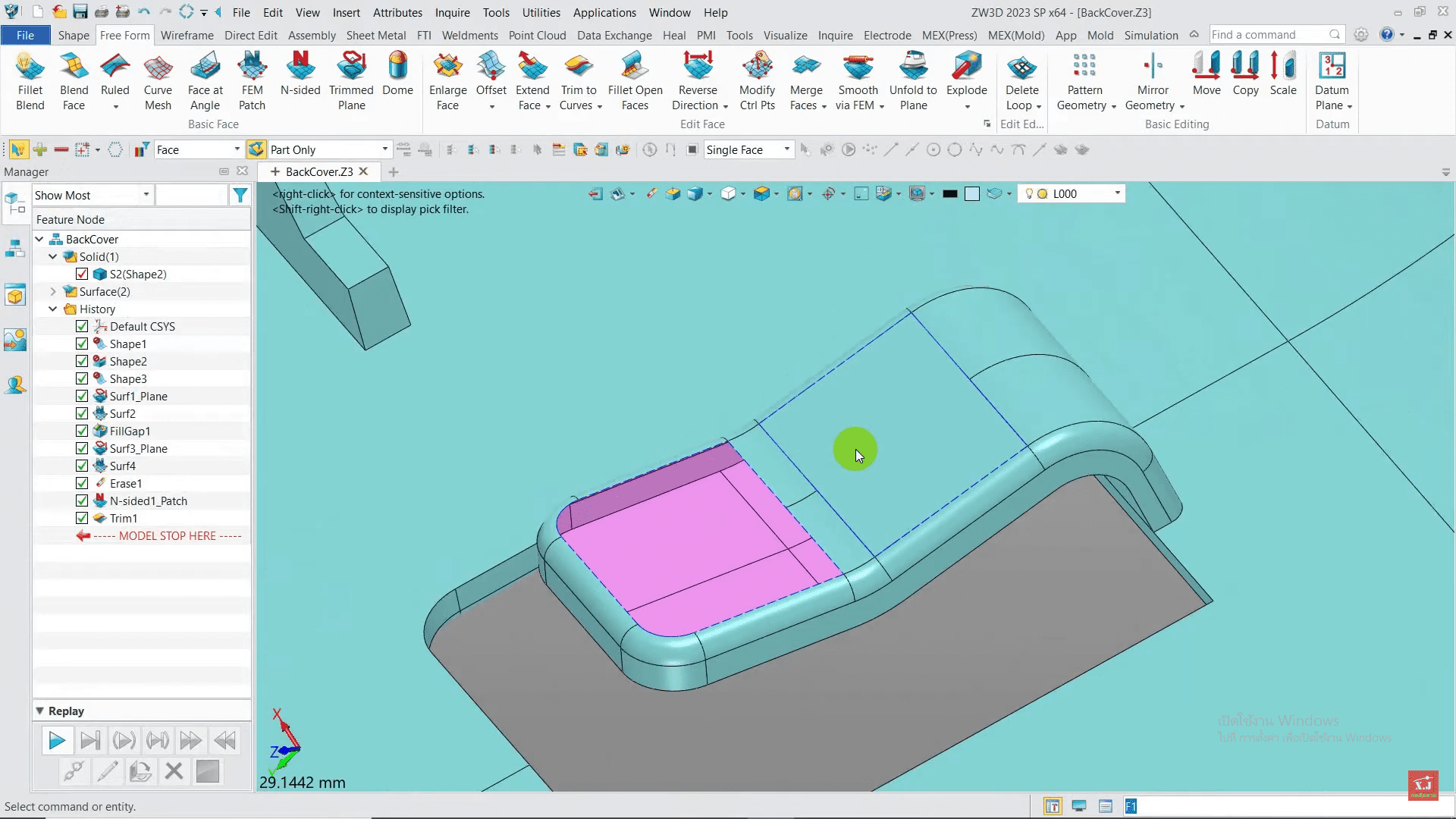
Task: Uncheck the Erase1 feature checkbox
Action: [x=82, y=483]
